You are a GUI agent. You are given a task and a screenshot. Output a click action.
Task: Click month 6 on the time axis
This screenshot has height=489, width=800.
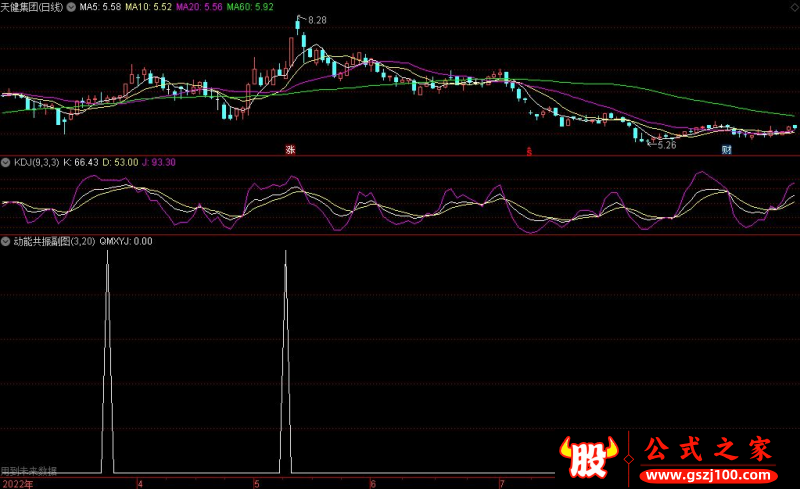[x=373, y=483]
